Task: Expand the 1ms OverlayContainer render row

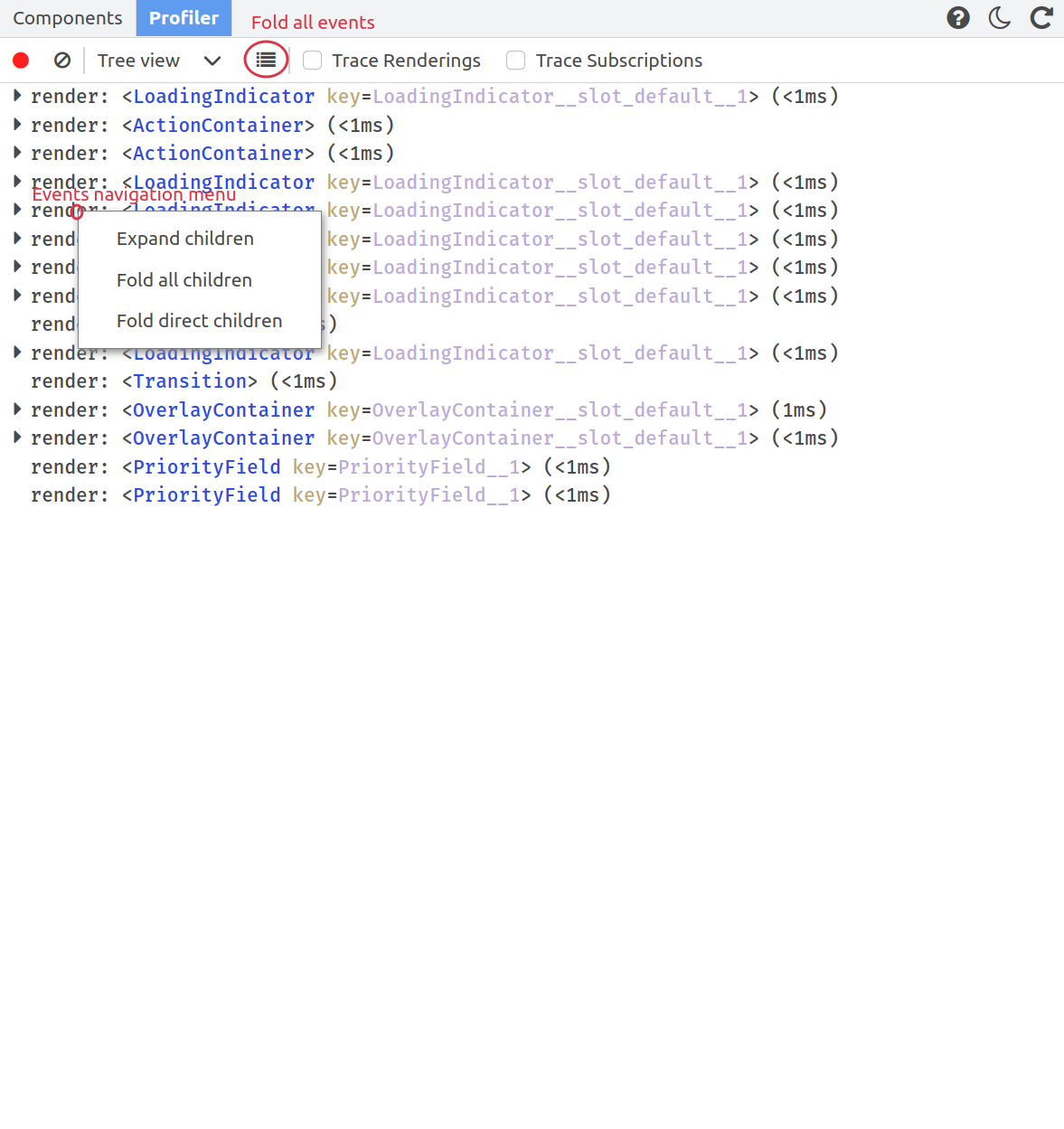Action: pos(17,409)
